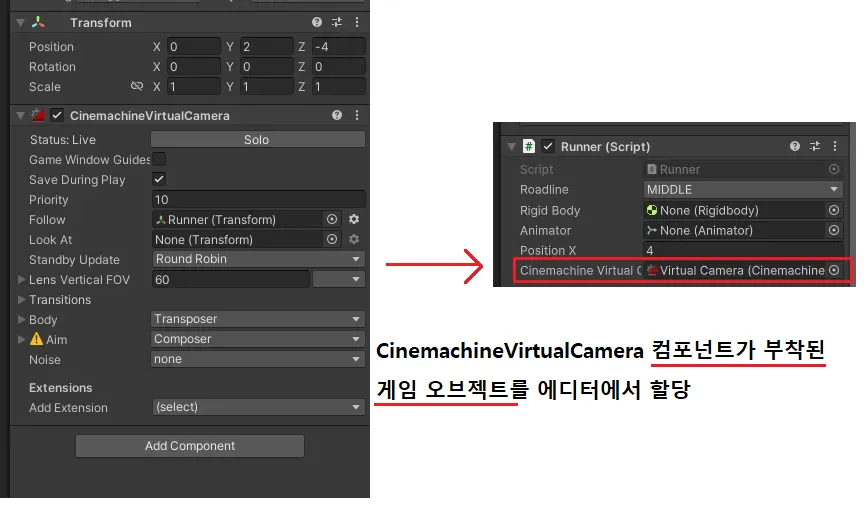Open Add Extension (select) dropdown
The image size is (864, 505).
pos(257,407)
